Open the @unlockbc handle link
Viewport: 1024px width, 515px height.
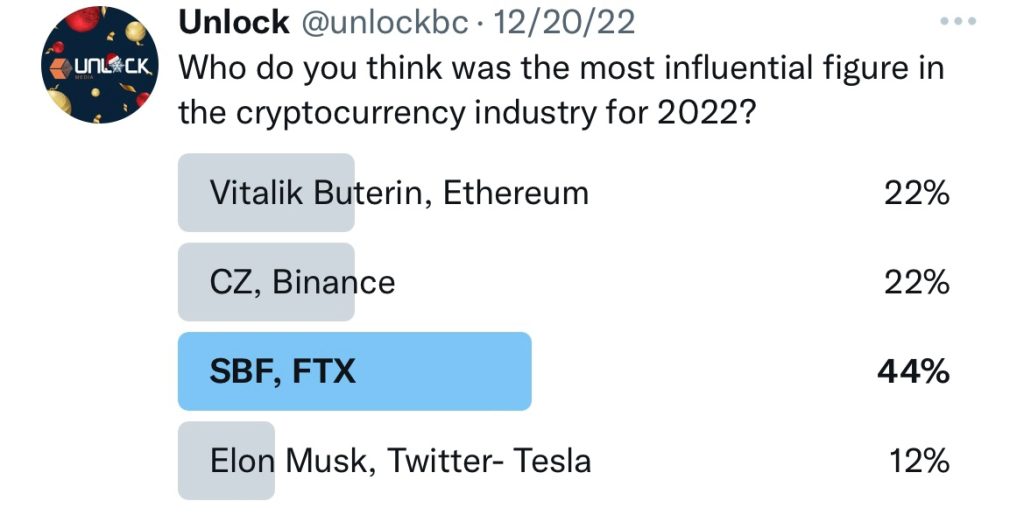(385, 23)
